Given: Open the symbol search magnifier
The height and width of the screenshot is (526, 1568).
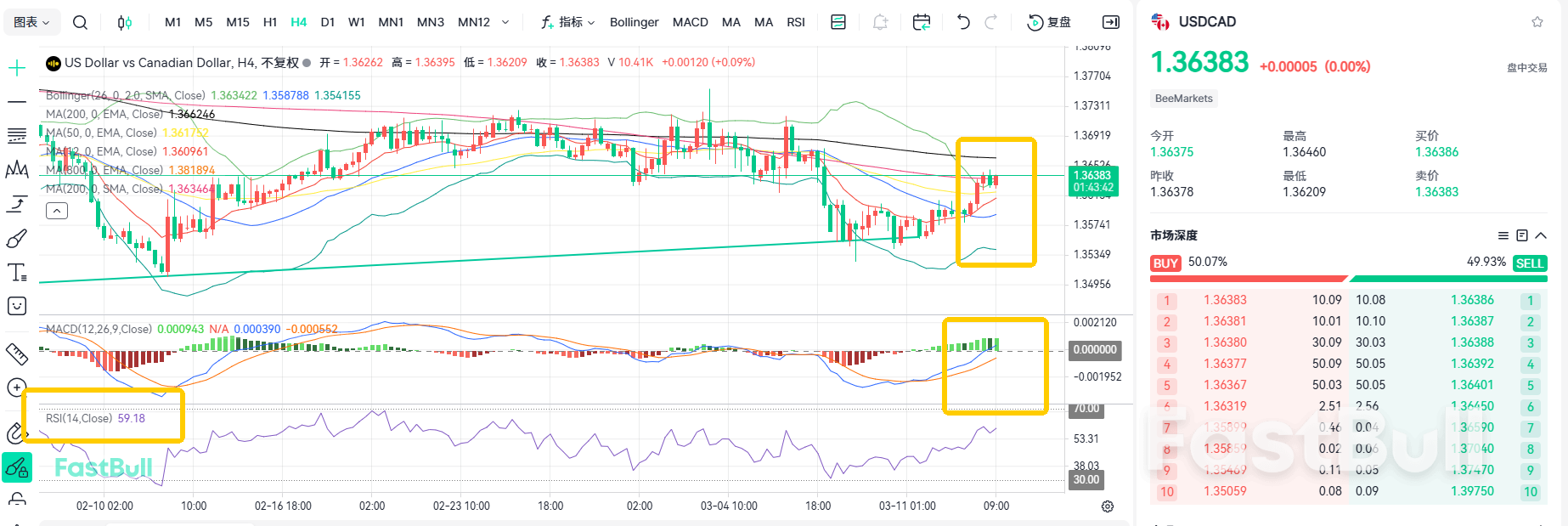Looking at the screenshot, I should 80,23.
